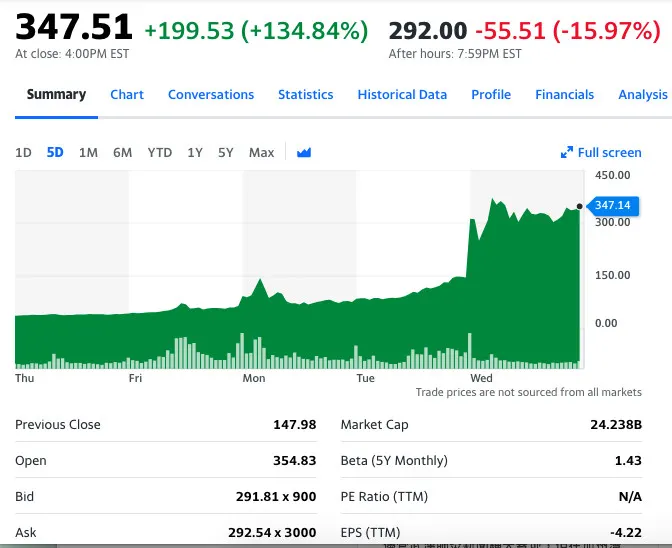Open the chart type icon
The width and height of the screenshot is (672, 548).
pos(304,153)
